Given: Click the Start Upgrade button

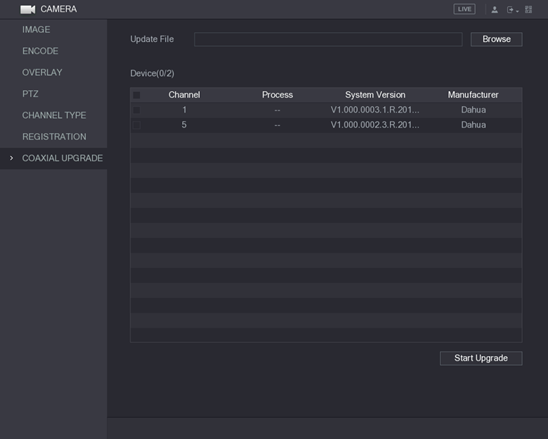Looking at the screenshot, I should (481, 358).
